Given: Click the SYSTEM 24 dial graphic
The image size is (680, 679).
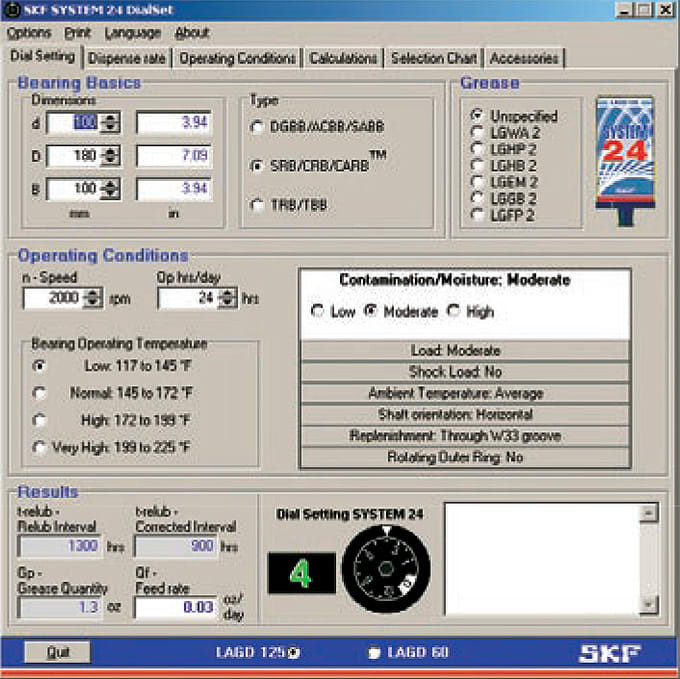Looking at the screenshot, I should [386, 569].
